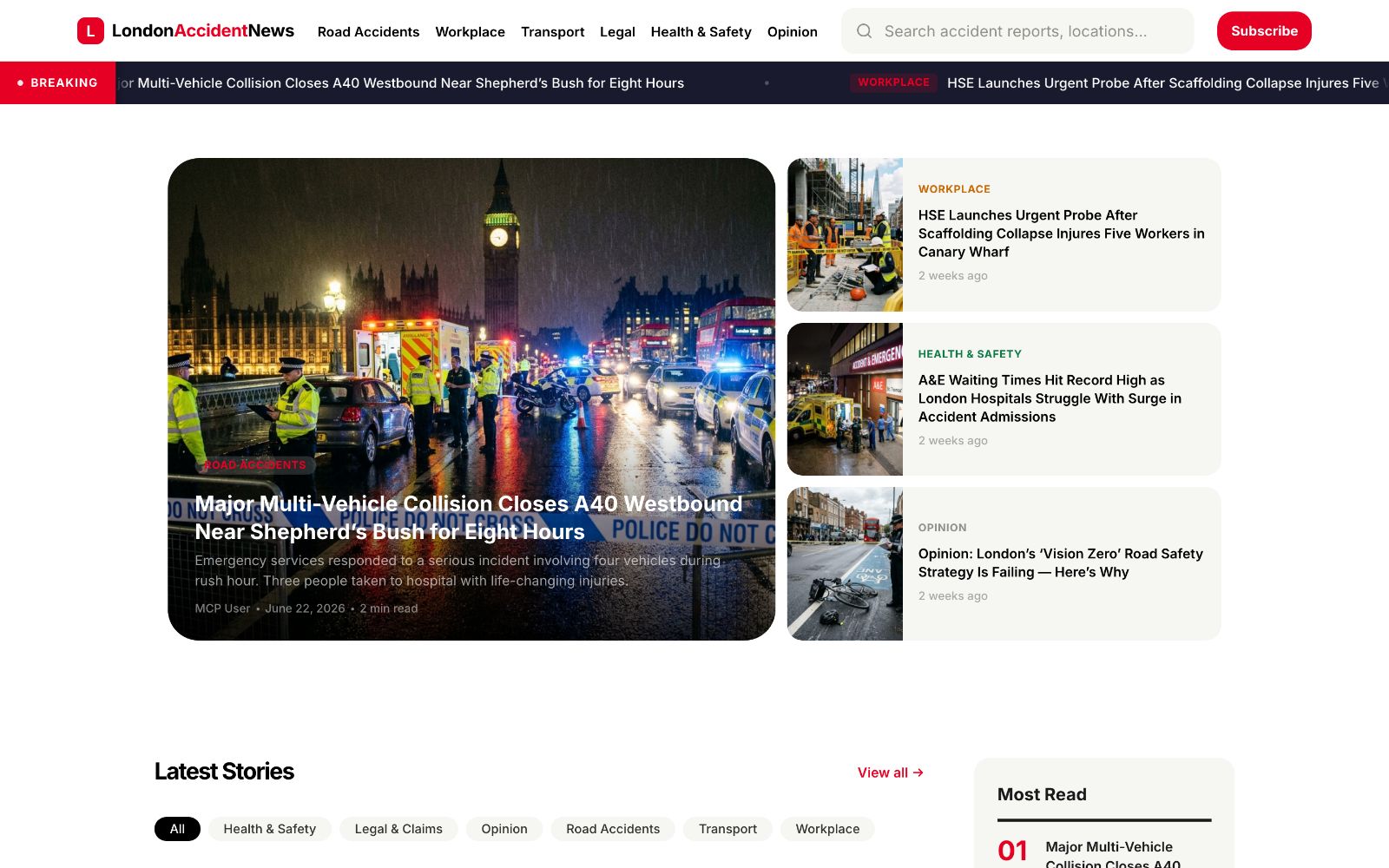The image size is (1389, 868).
Task: Click the search magnifier icon
Action: [864, 31]
